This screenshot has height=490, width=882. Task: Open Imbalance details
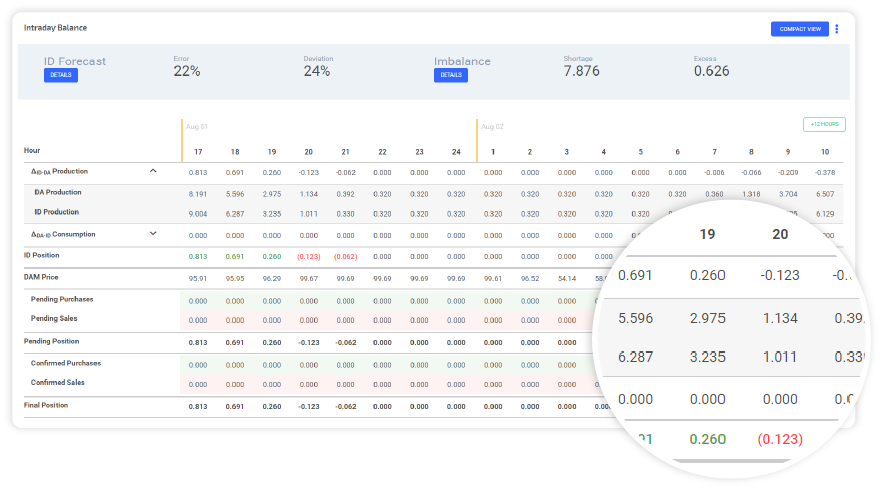point(450,75)
